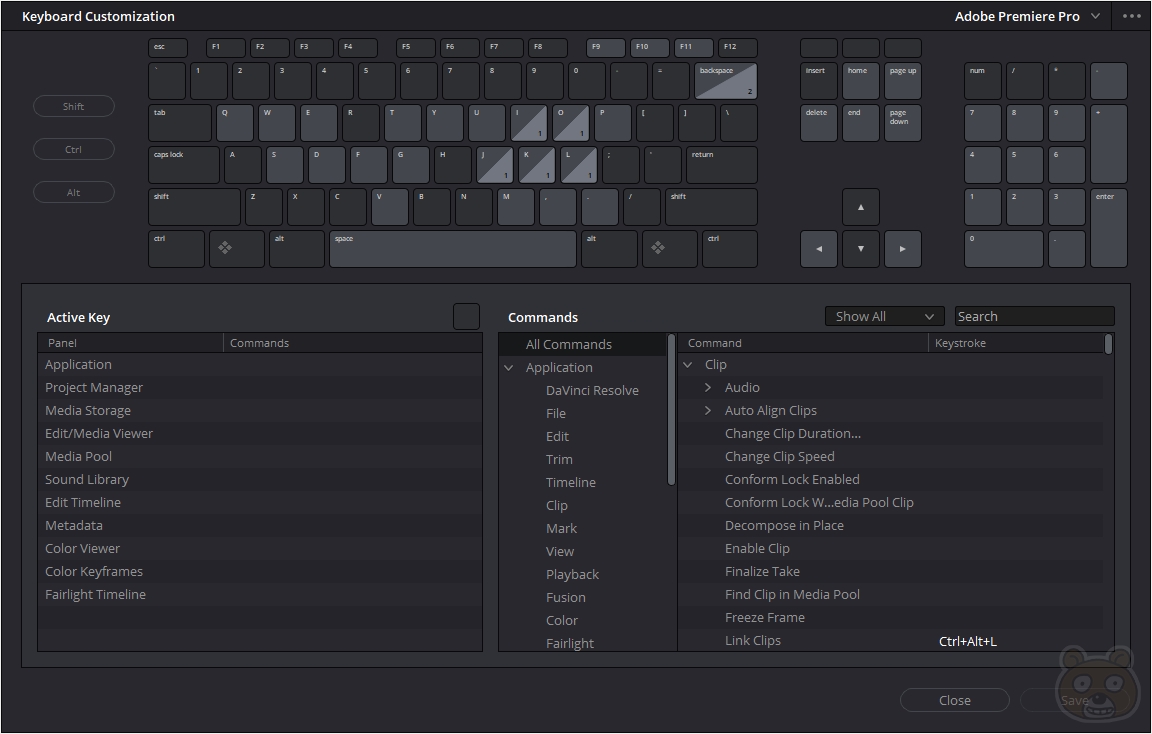Select the J key on virtual keyboard
Image resolution: width=1152 pixels, height=734 pixels.
[494, 165]
